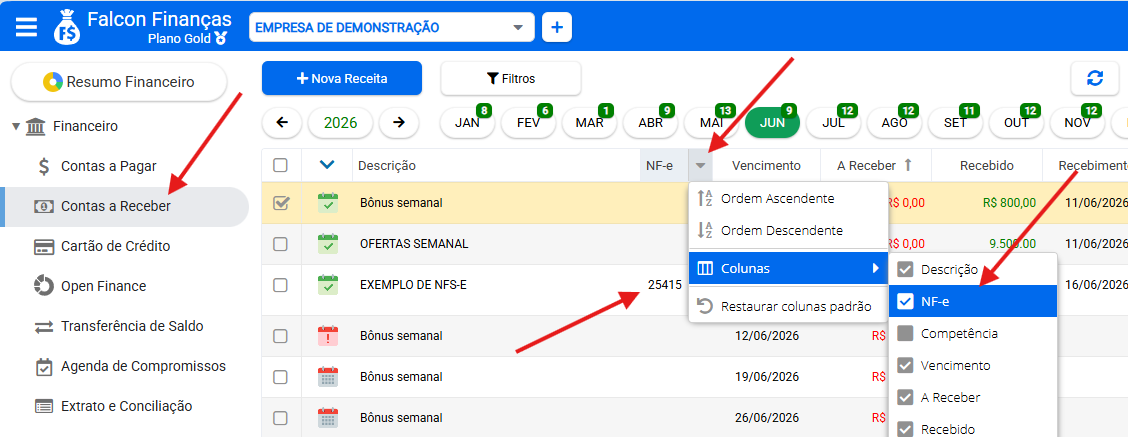Click the Cartão de Crédito card icon

pyautogui.click(x=44, y=247)
